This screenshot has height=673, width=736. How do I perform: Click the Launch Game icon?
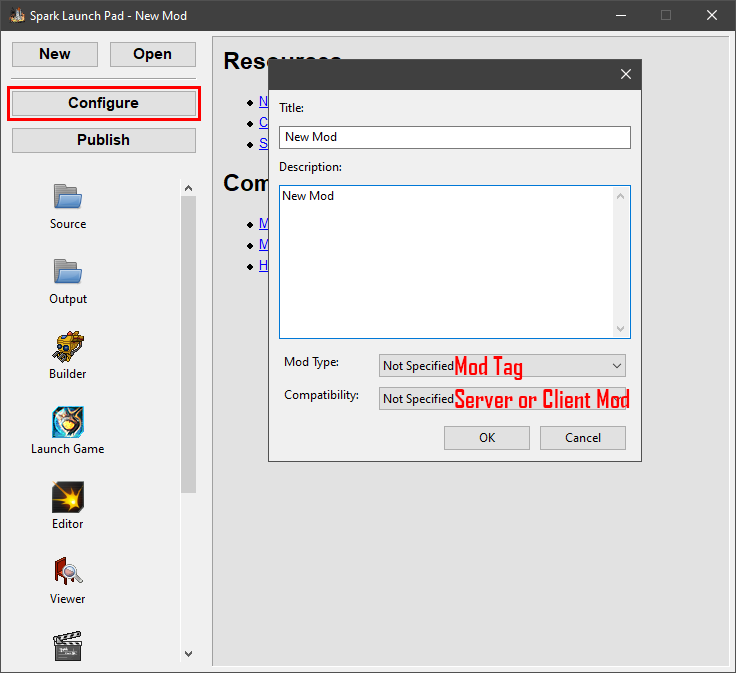coord(68,421)
